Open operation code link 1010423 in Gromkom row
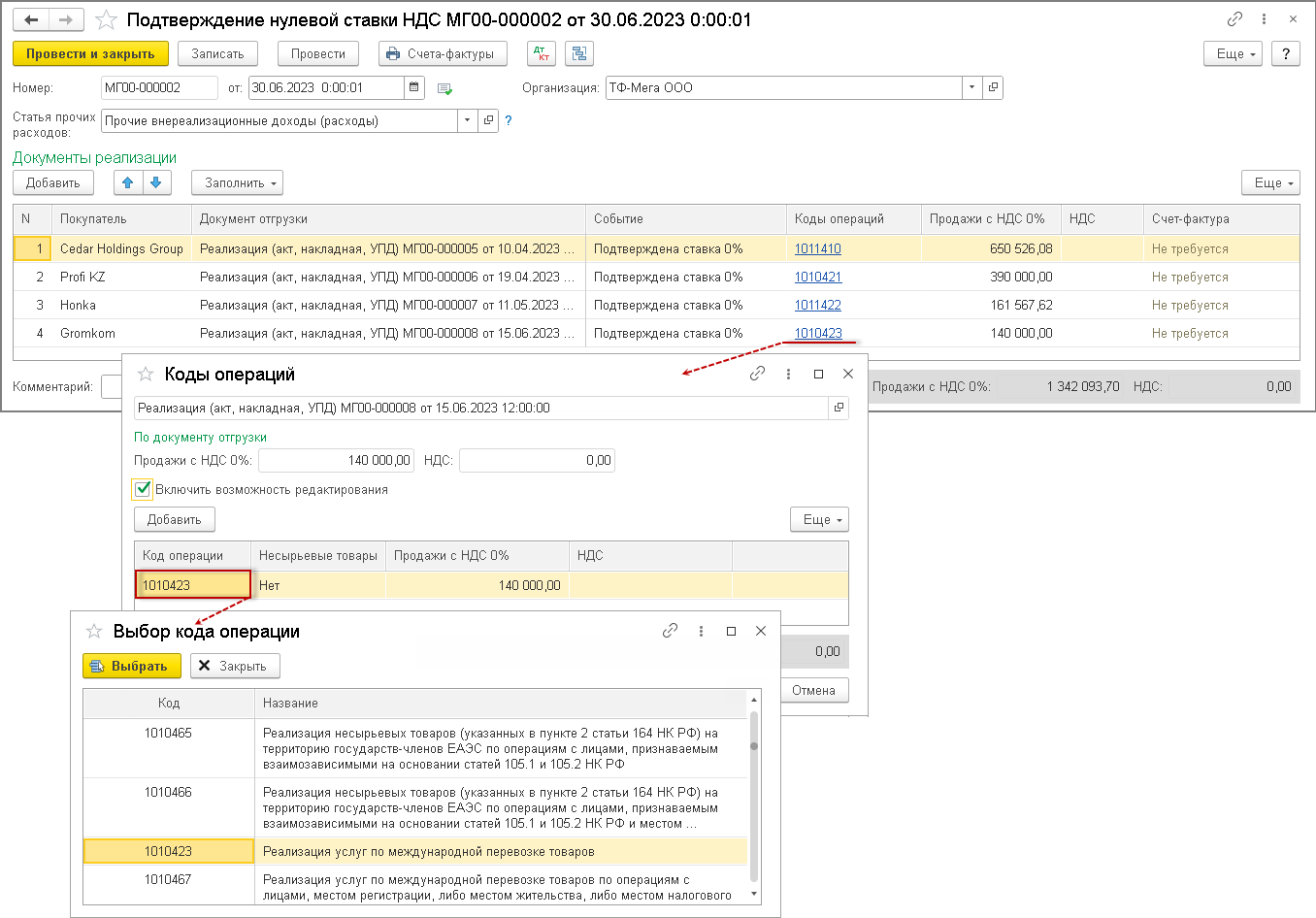Screen dimensions: 1316x918 click(x=818, y=333)
